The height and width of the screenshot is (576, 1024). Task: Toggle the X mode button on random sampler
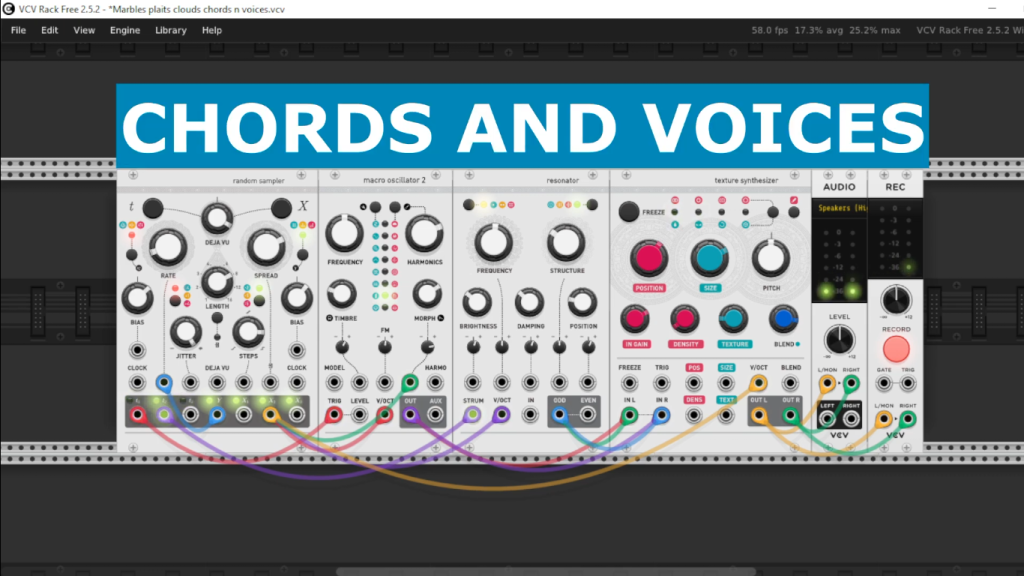pos(281,208)
